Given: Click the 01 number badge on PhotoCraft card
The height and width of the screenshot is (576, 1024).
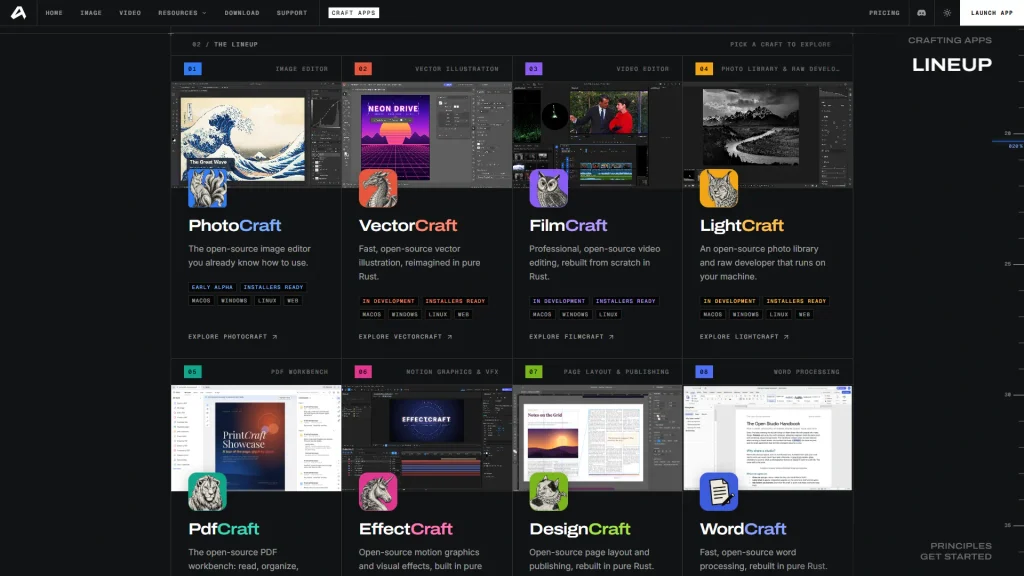Looking at the screenshot, I should 193,69.
